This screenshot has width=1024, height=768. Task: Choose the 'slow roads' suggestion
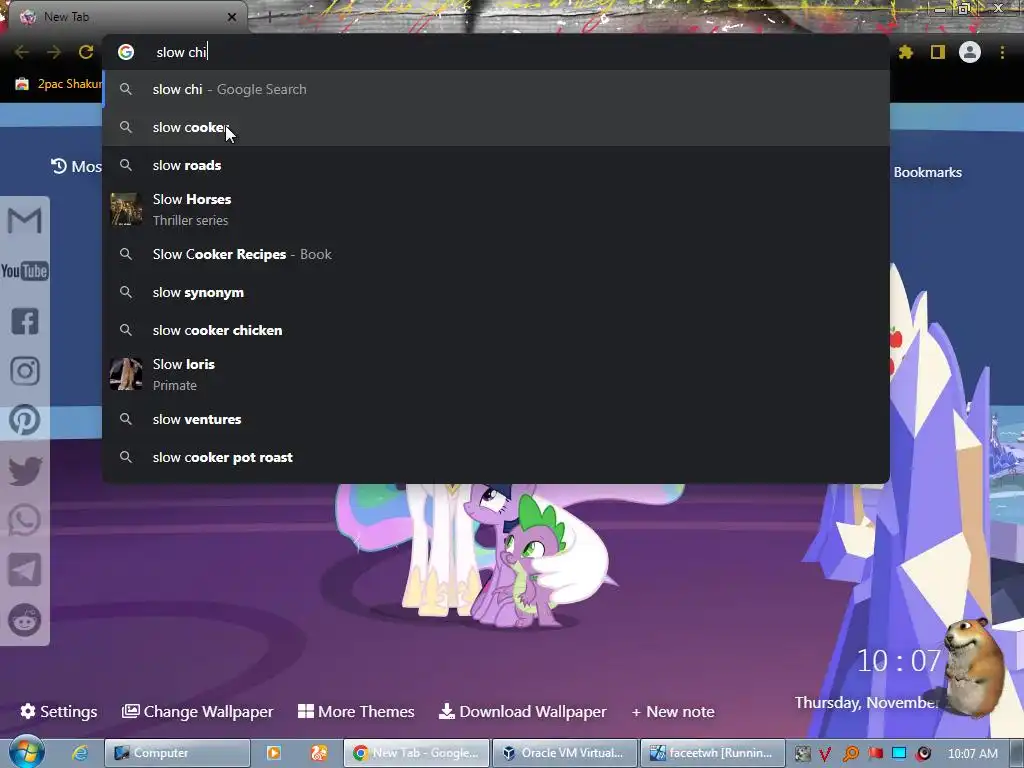(x=496, y=165)
